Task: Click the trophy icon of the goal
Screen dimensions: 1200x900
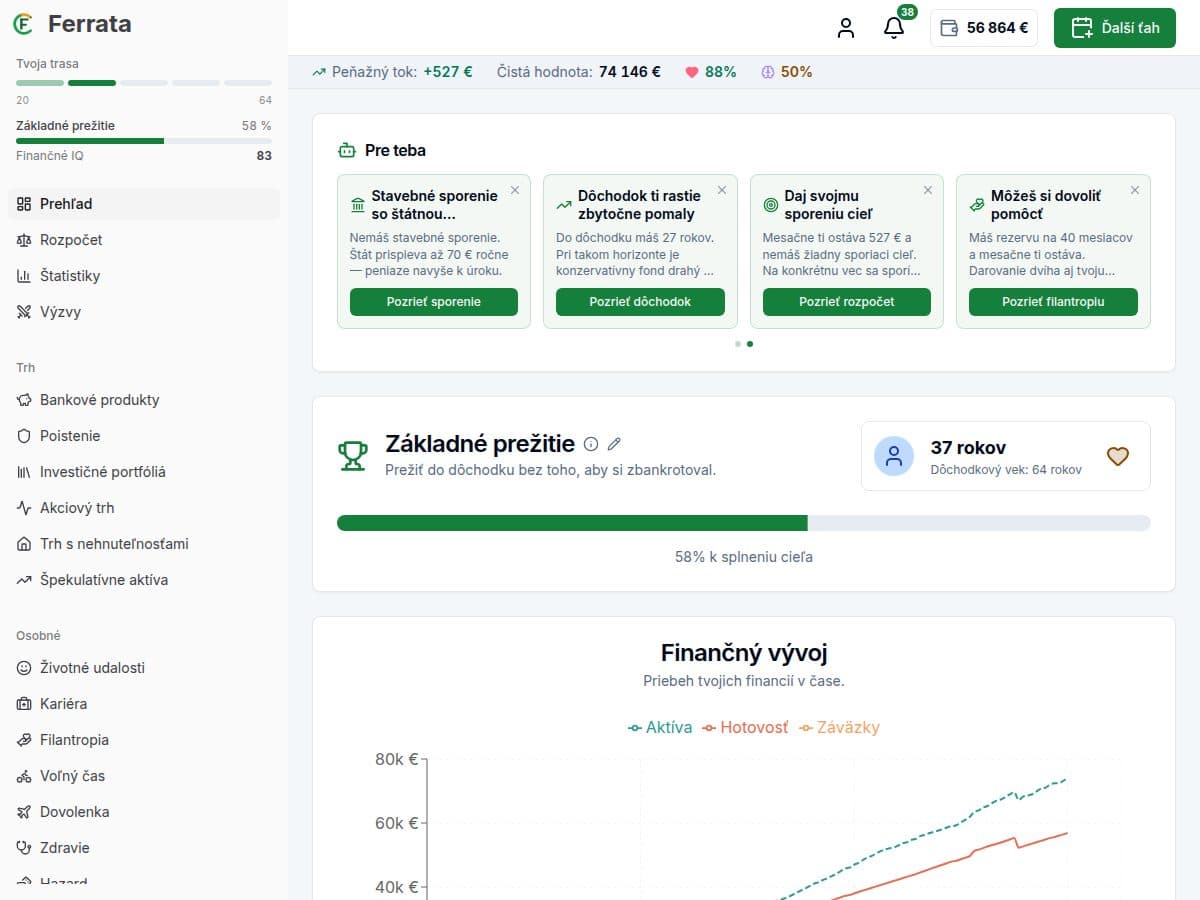Action: pos(352,456)
